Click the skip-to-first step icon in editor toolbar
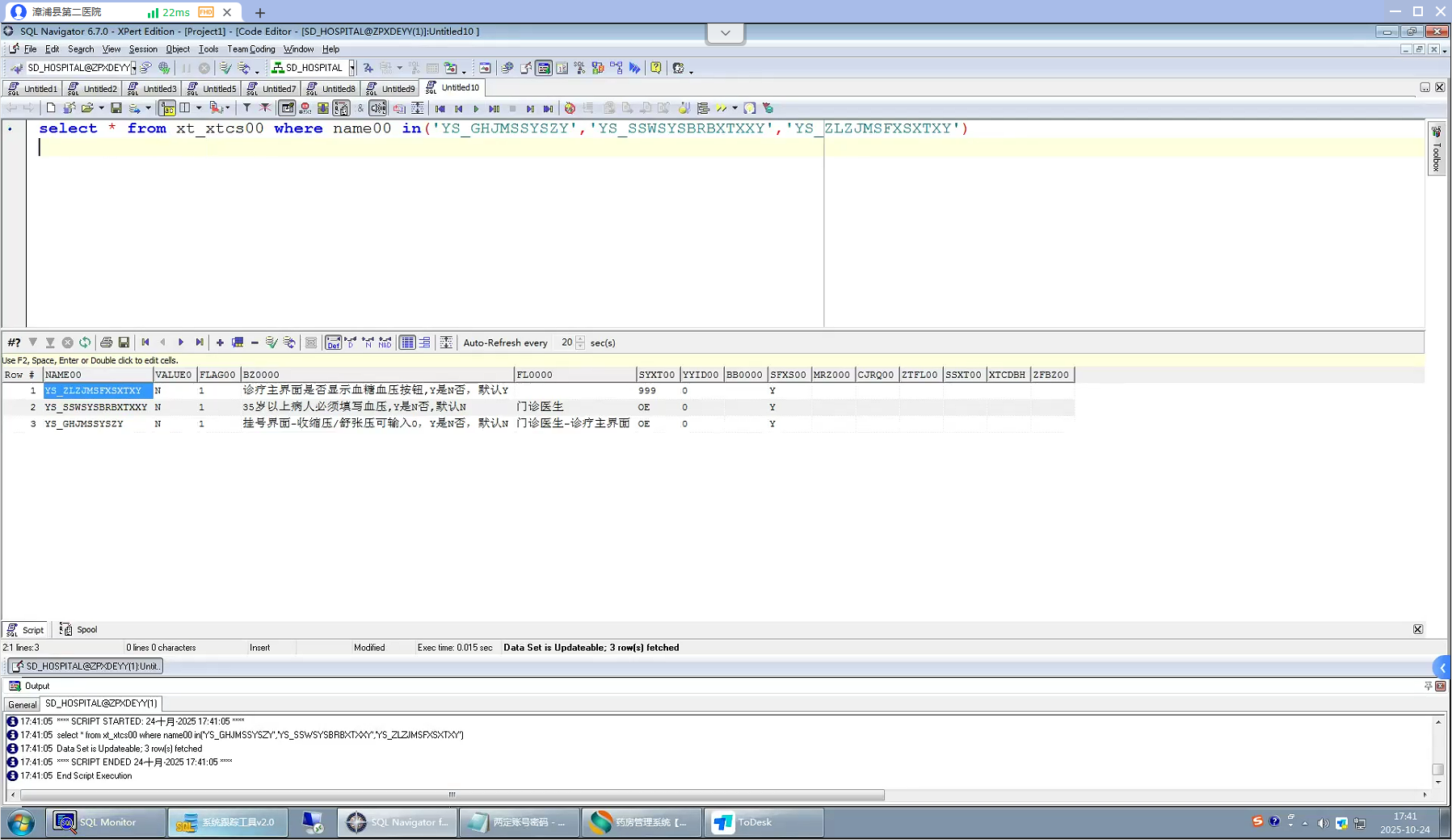Viewport: 1452px width, 840px height. pos(440,108)
